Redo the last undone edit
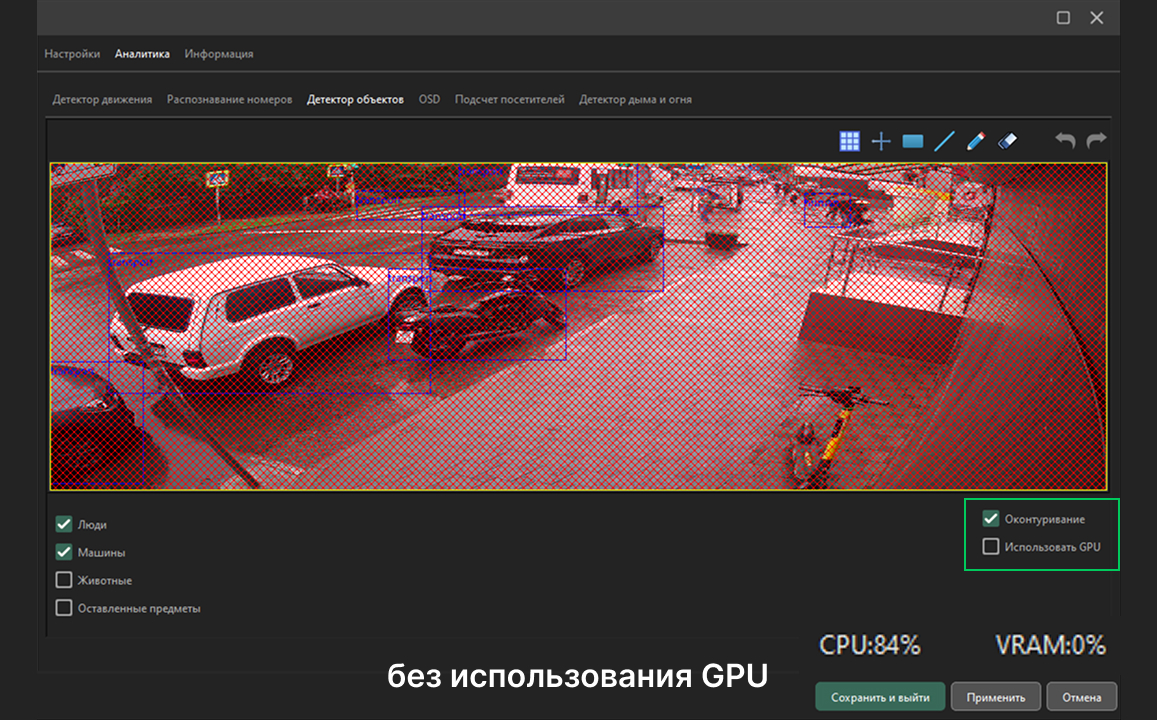This screenshot has width=1157, height=720. tap(1097, 141)
